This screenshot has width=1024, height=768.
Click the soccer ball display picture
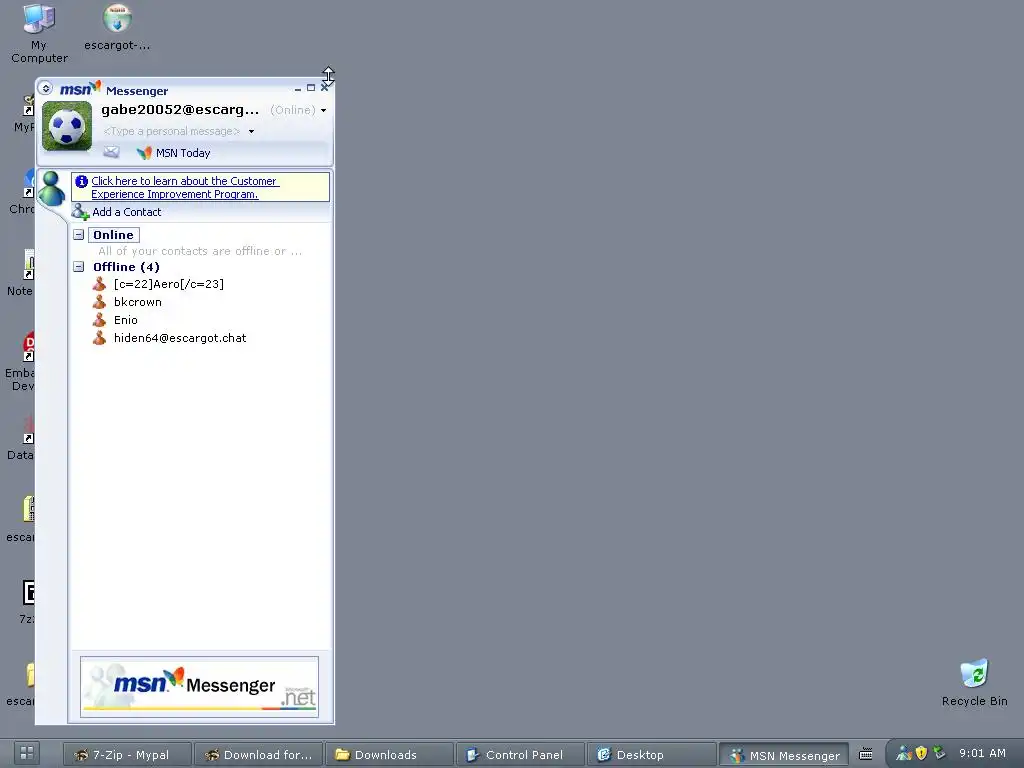pos(67,126)
